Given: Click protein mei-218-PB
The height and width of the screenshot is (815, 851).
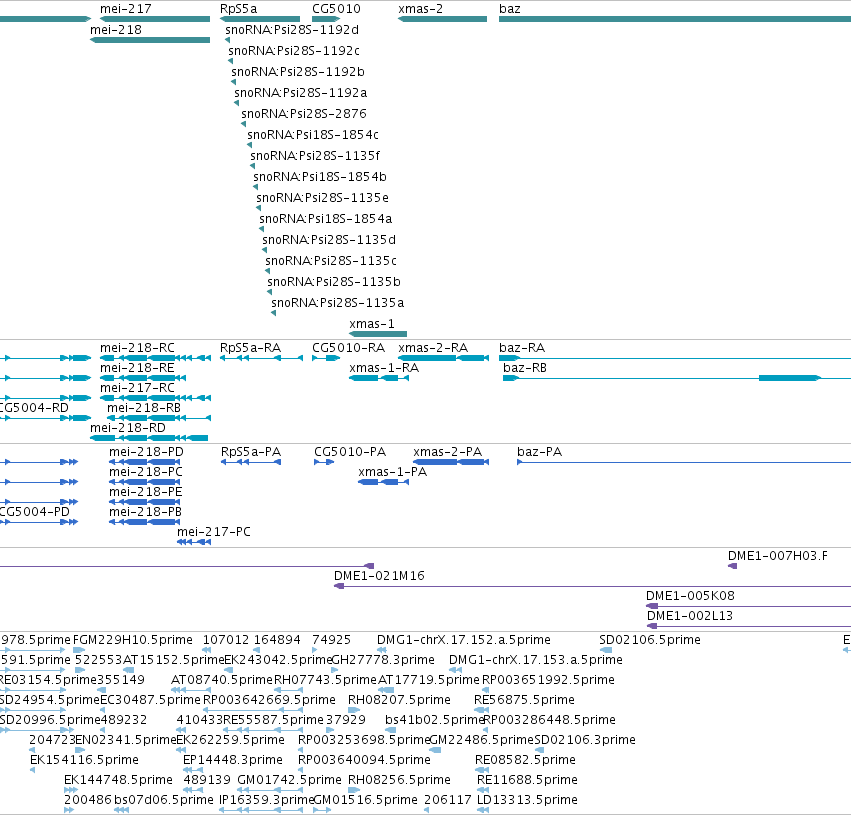Looking at the screenshot, I should pyautogui.click(x=144, y=523).
